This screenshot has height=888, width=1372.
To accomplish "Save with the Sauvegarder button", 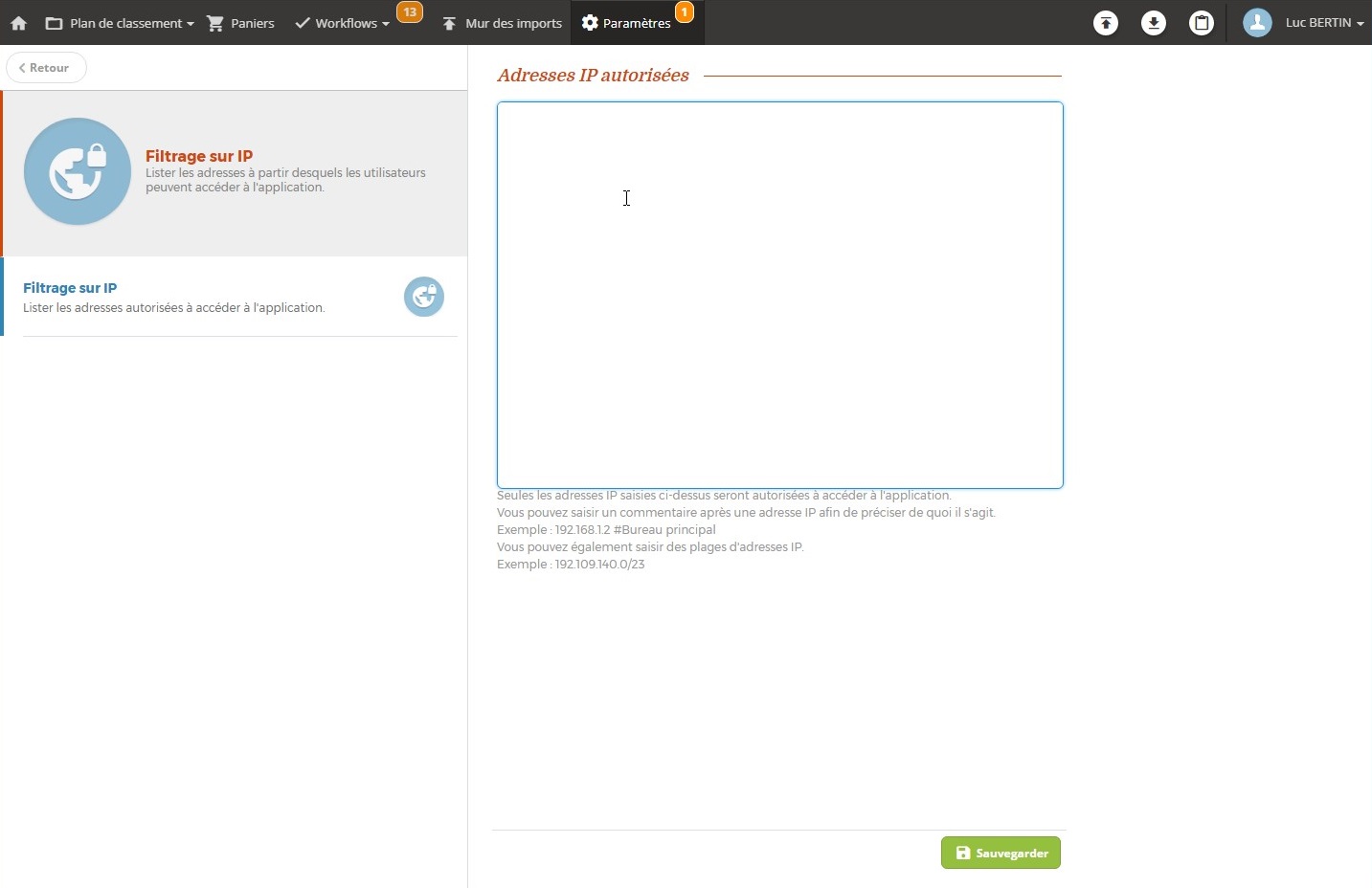I will pos(1001,853).
